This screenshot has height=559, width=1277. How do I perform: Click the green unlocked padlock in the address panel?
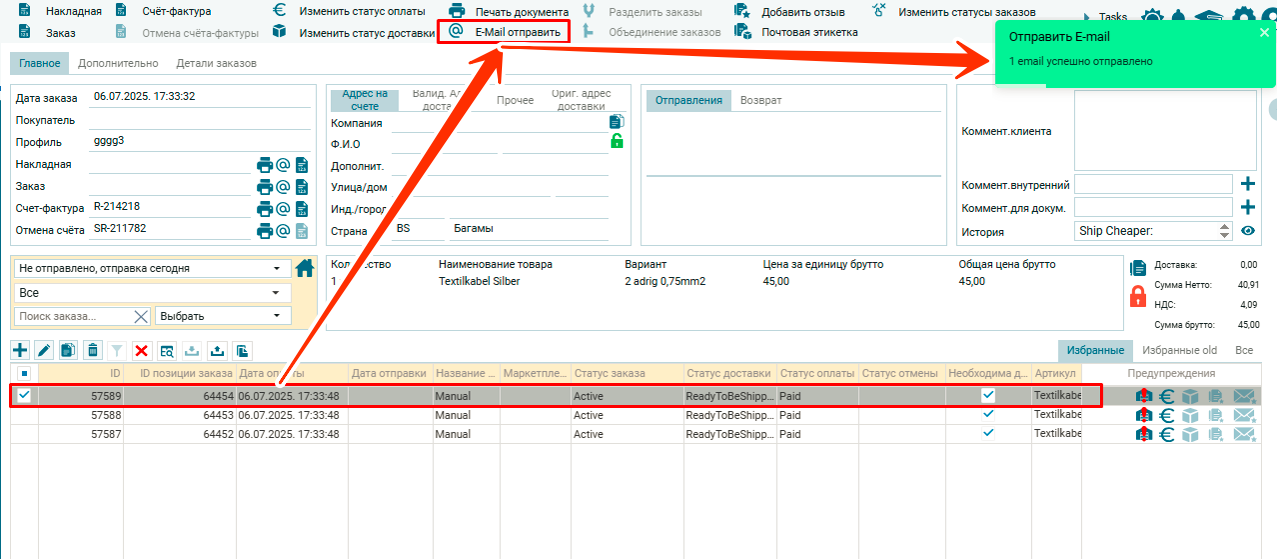617,142
